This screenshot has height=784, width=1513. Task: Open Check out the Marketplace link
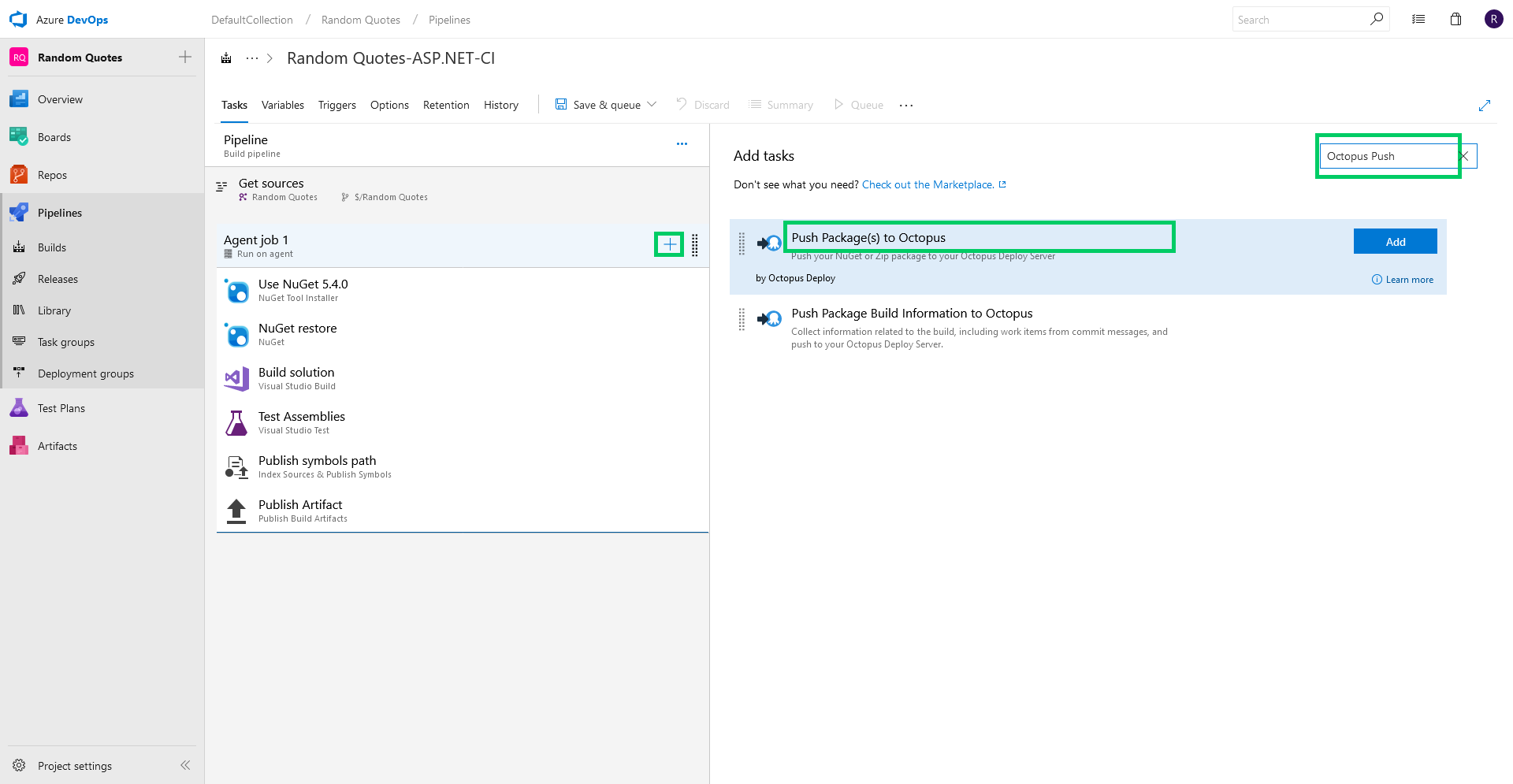[934, 184]
